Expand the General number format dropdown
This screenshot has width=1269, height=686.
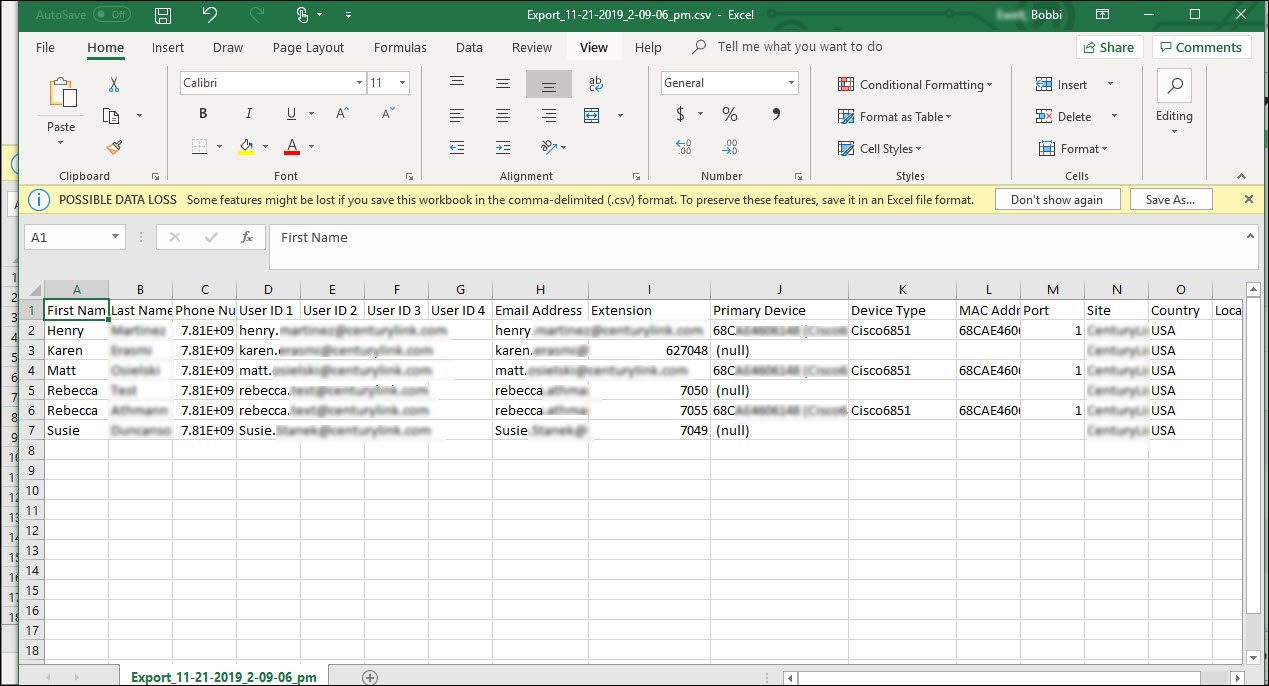791,83
